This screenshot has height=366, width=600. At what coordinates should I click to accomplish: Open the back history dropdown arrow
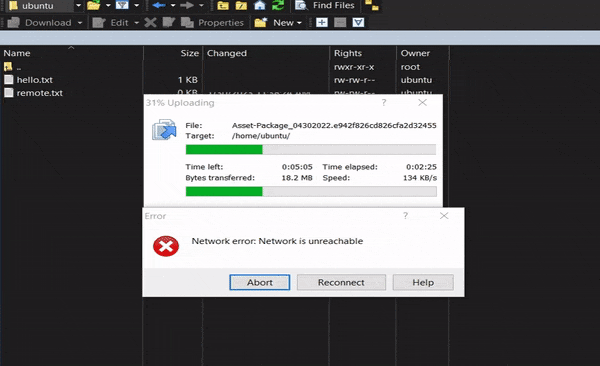coord(173,6)
